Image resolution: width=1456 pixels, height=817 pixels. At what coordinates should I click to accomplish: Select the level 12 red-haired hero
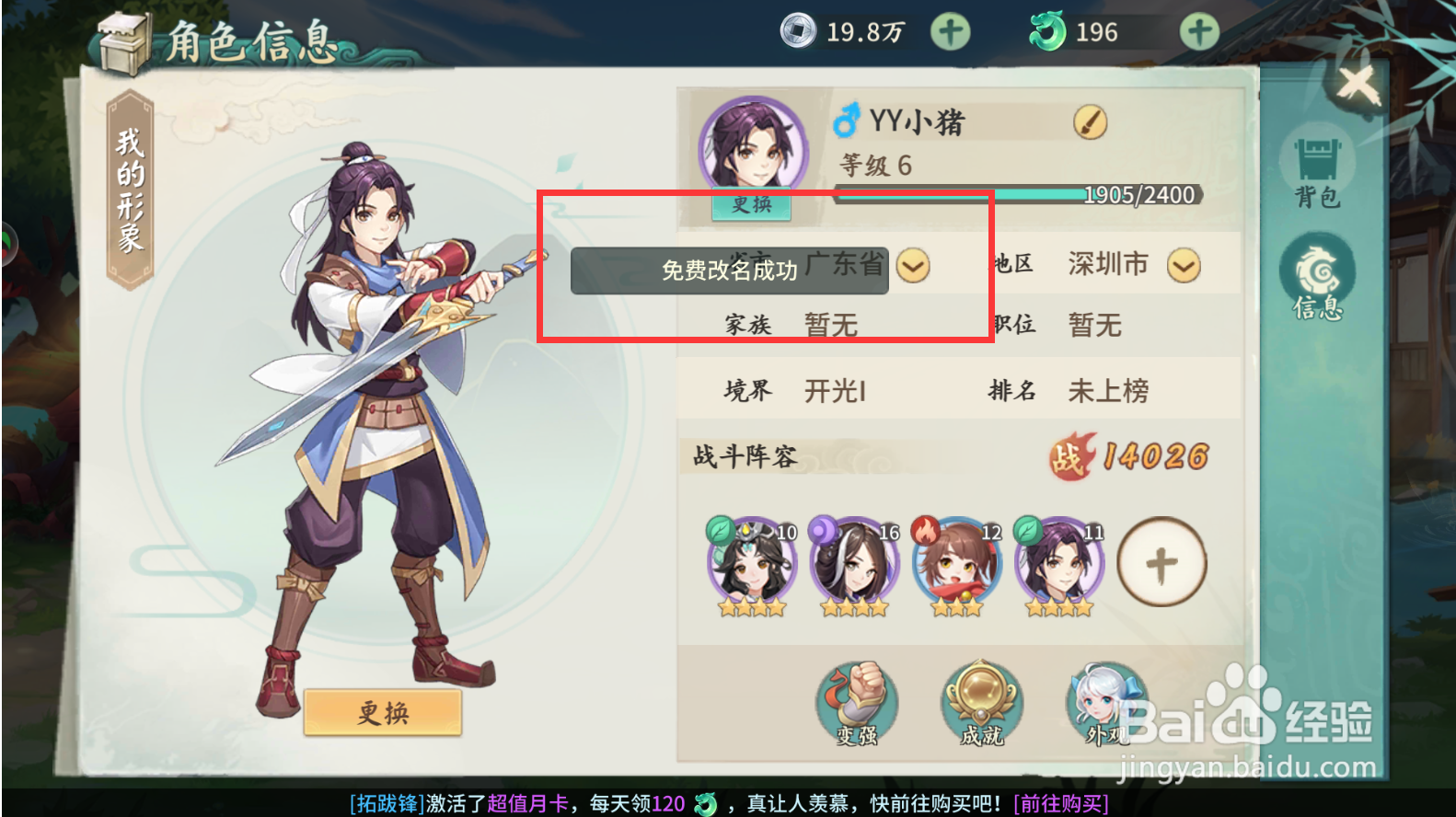(956, 565)
